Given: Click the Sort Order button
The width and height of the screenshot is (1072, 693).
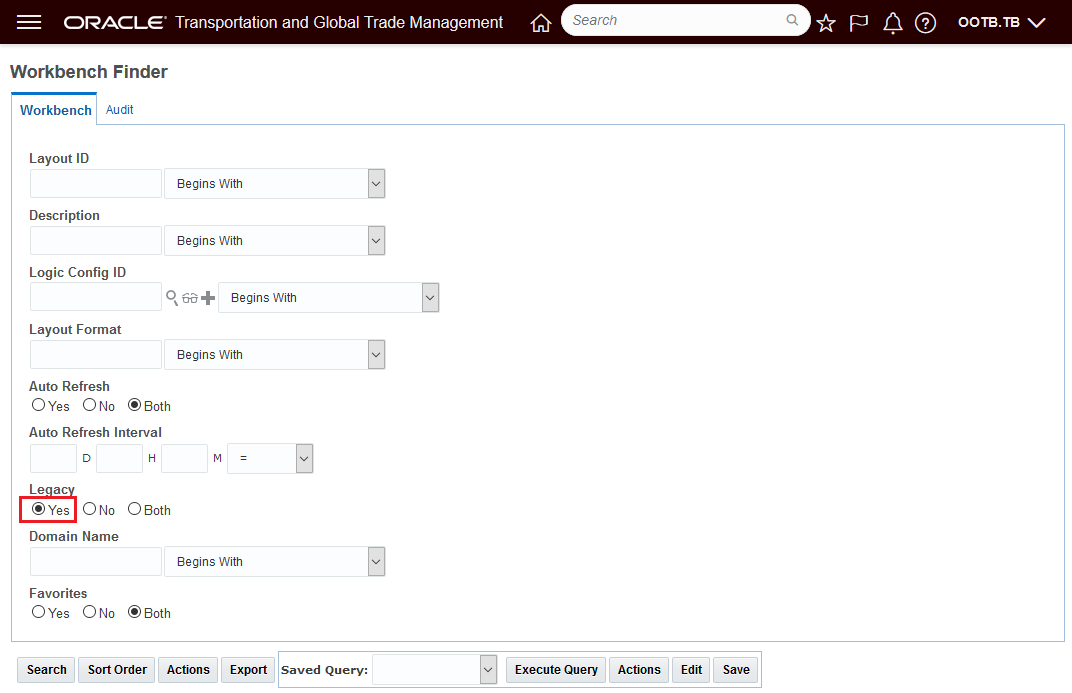Looking at the screenshot, I should (117, 670).
